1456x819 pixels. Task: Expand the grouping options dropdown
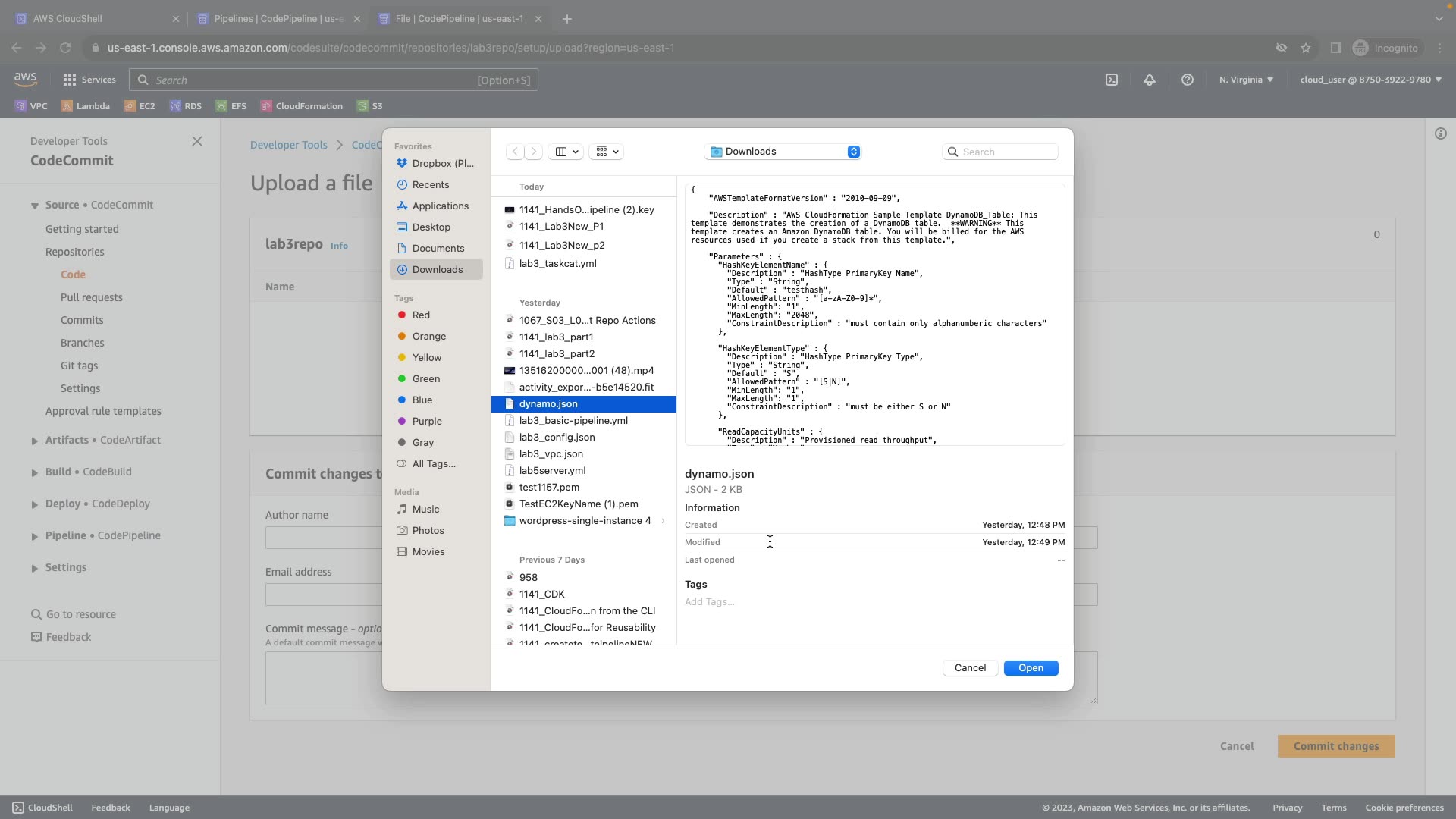tap(607, 152)
